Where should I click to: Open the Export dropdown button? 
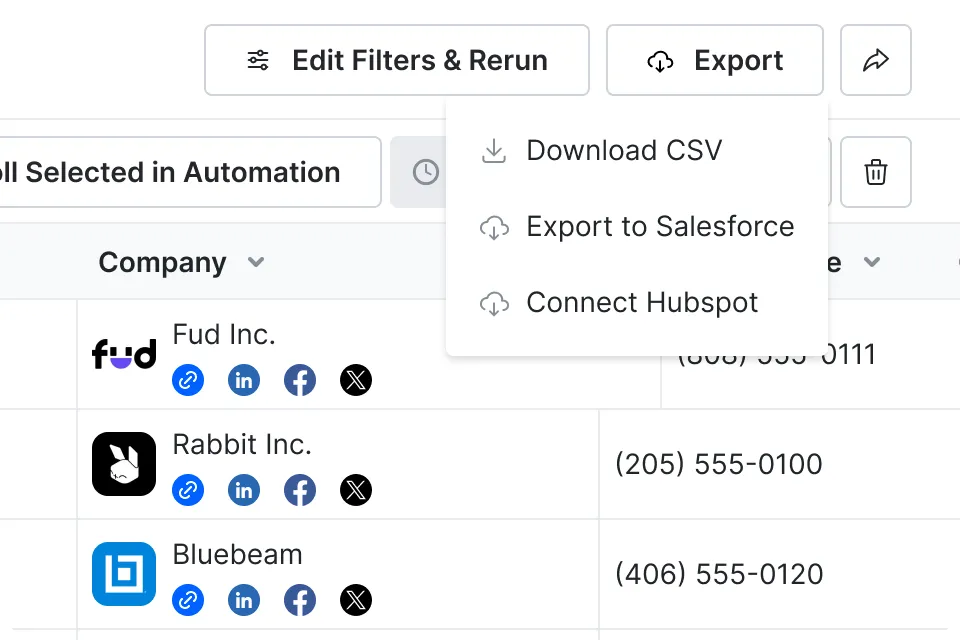pyautogui.click(x=714, y=60)
